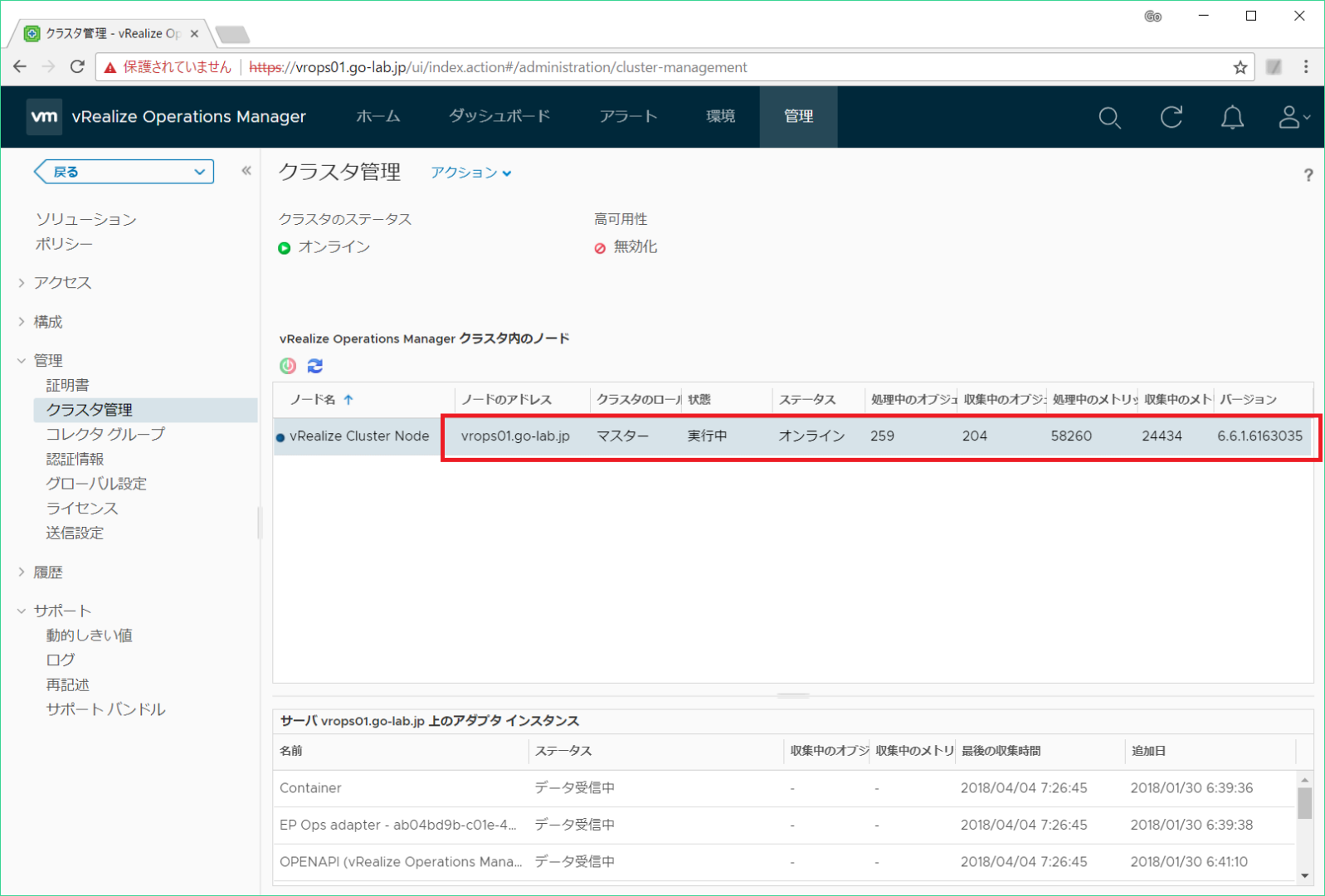Open 送信設定 in the sidebar

pyautogui.click(x=75, y=533)
